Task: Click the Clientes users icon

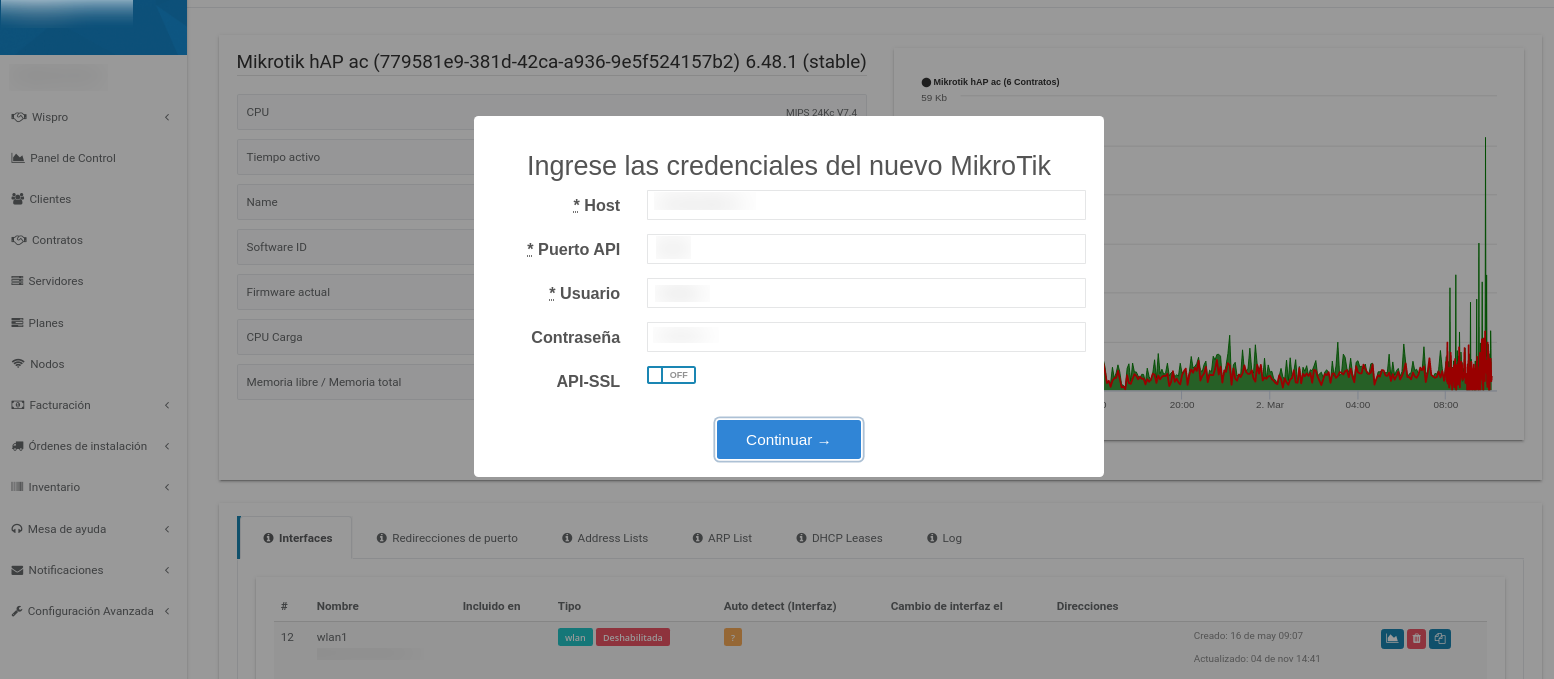Action: (17, 199)
